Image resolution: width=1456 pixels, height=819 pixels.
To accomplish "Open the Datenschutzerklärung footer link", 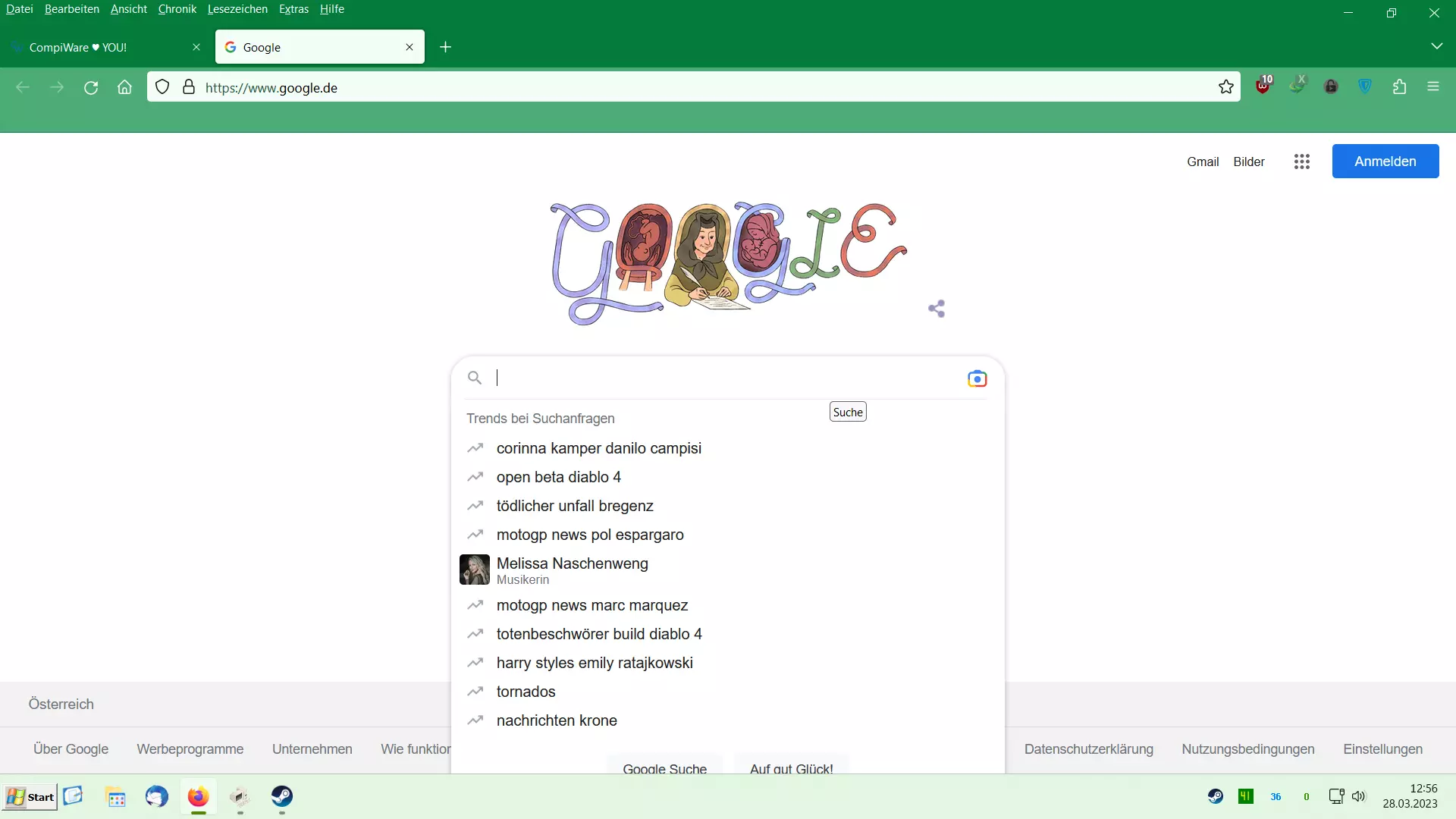I will click(1088, 749).
